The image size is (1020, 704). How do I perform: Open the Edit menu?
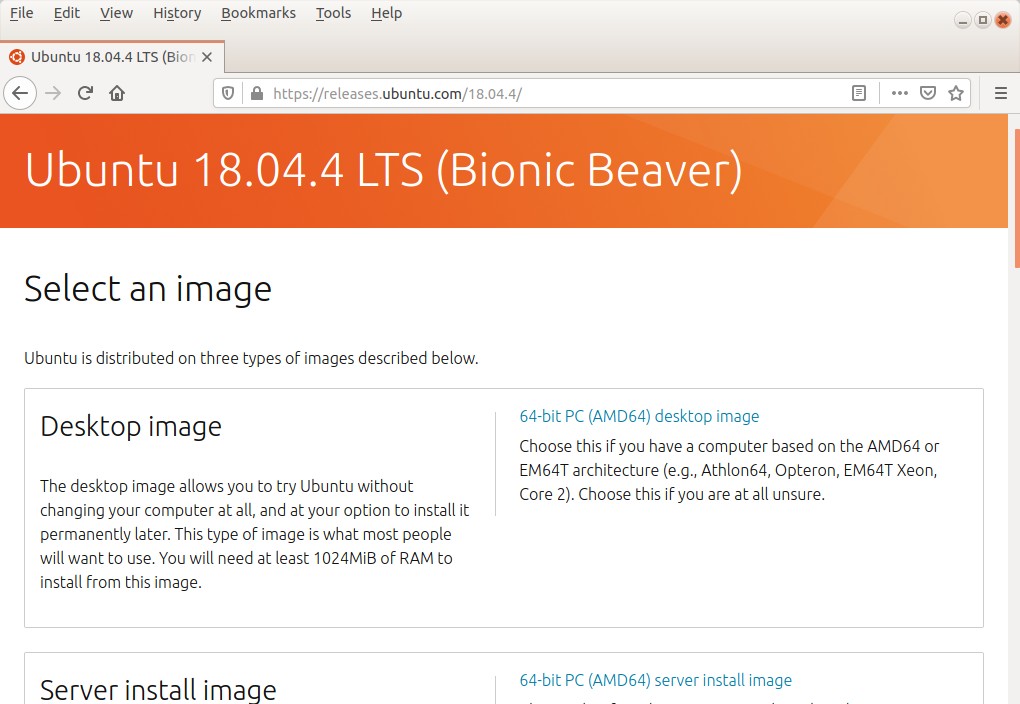(x=66, y=13)
